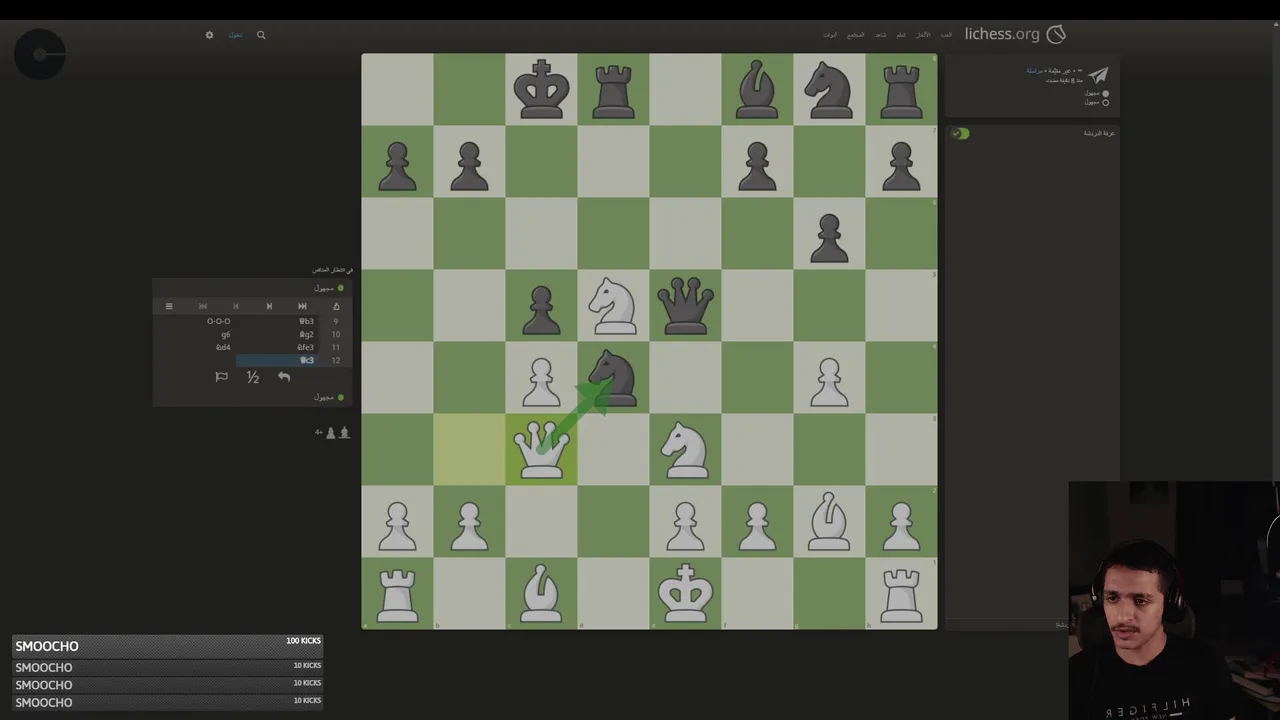This screenshot has height=720, width=1280.
Task: Open the settings gear icon
Action: click(x=209, y=35)
